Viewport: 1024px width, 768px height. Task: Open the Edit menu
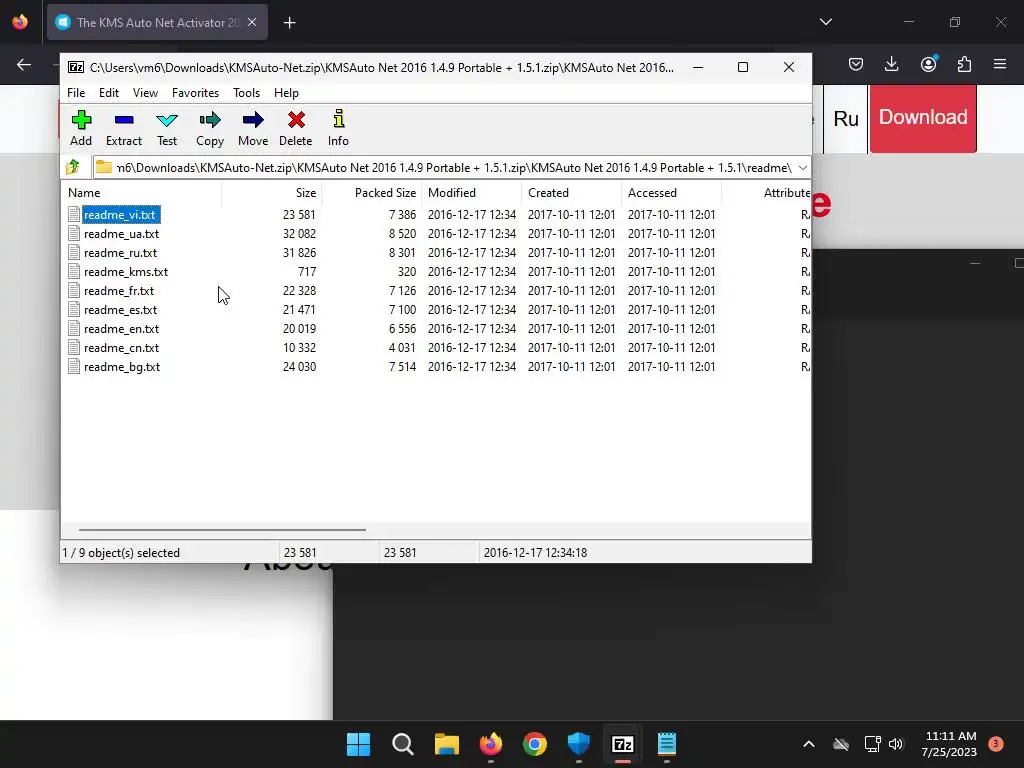[108, 93]
